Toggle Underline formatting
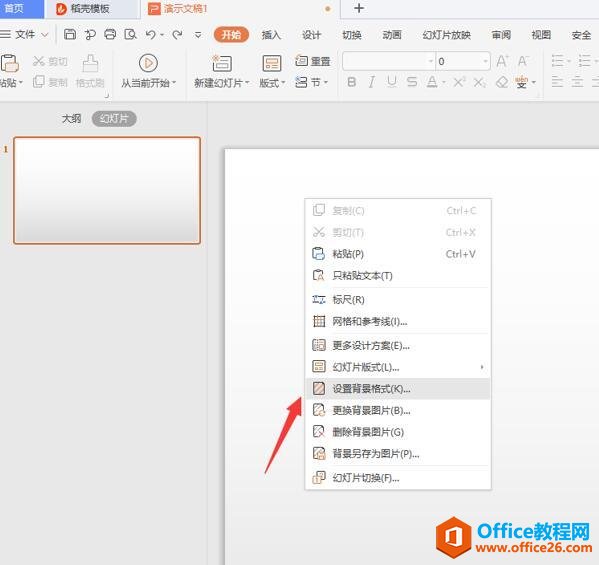The height and width of the screenshot is (565, 599). (392, 82)
